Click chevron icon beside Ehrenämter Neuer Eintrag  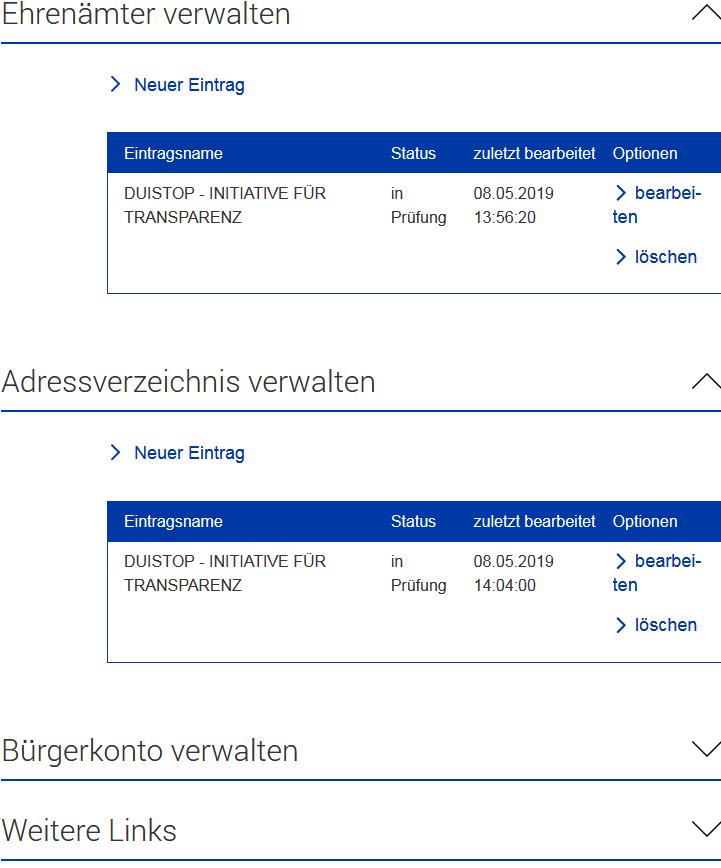point(115,84)
